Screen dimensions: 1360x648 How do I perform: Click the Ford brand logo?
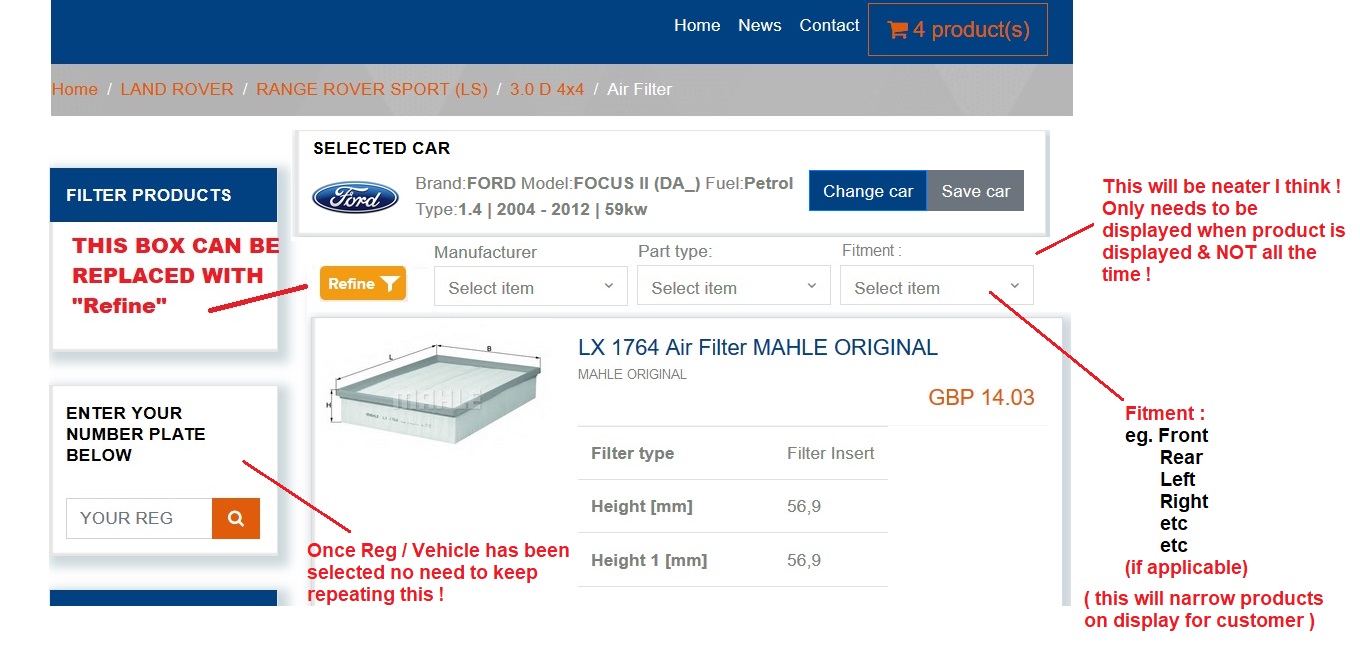coord(355,197)
